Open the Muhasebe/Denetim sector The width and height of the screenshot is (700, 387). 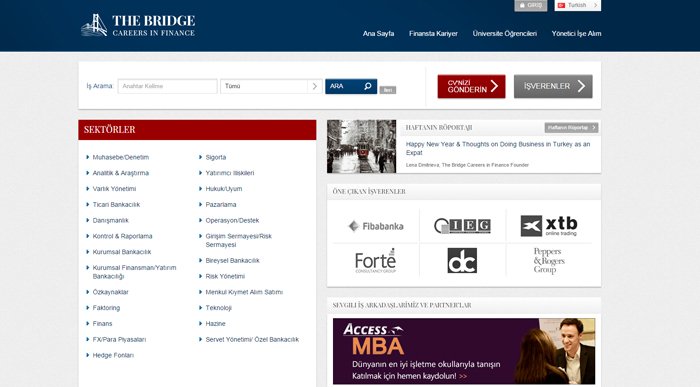point(121,157)
